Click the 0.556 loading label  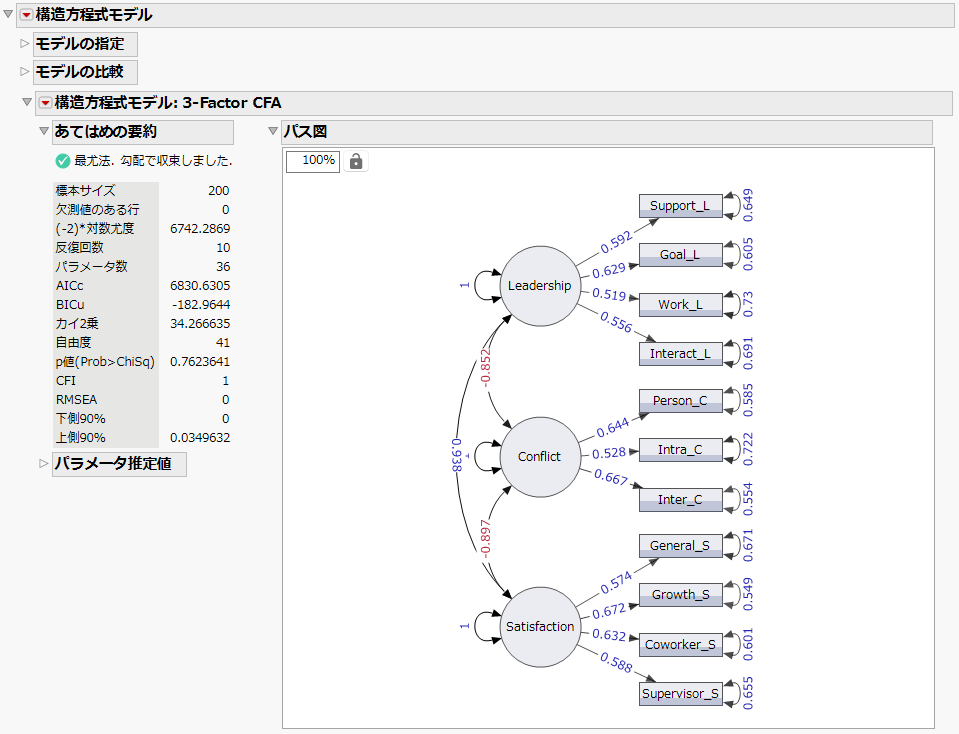point(616,322)
